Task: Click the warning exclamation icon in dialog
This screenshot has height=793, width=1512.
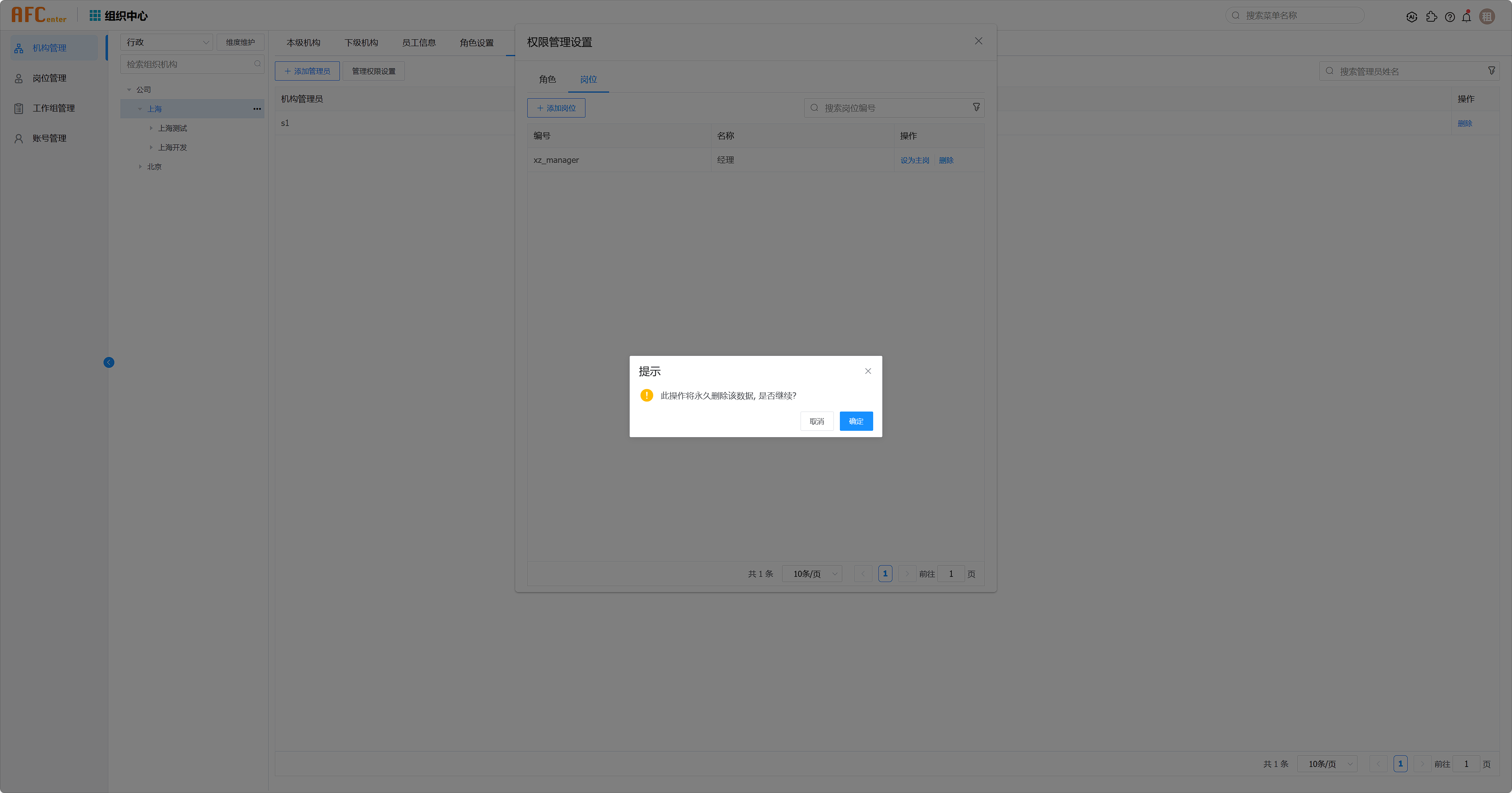Action: (x=646, y=395)
